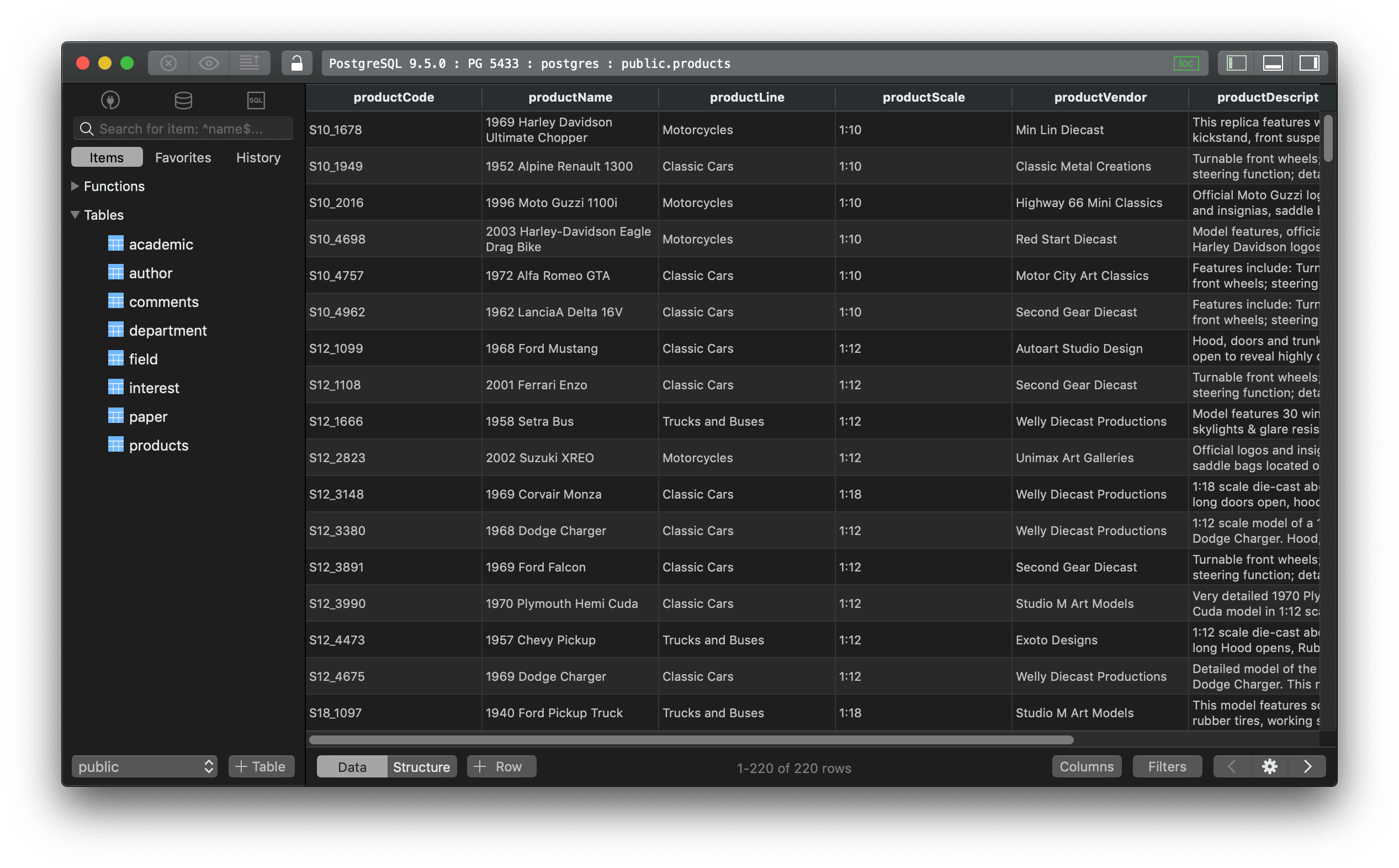Image resolution: width=1399 pixels, height=868 pixels.
Task: Open the Columns button
Action: pyautogui.click(x=1087, y=766)
